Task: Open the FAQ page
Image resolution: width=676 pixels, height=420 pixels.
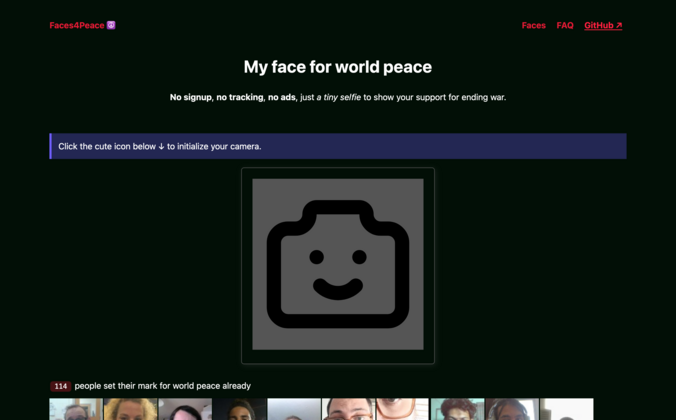Action: pyautogui.click(x=565, y=25)
